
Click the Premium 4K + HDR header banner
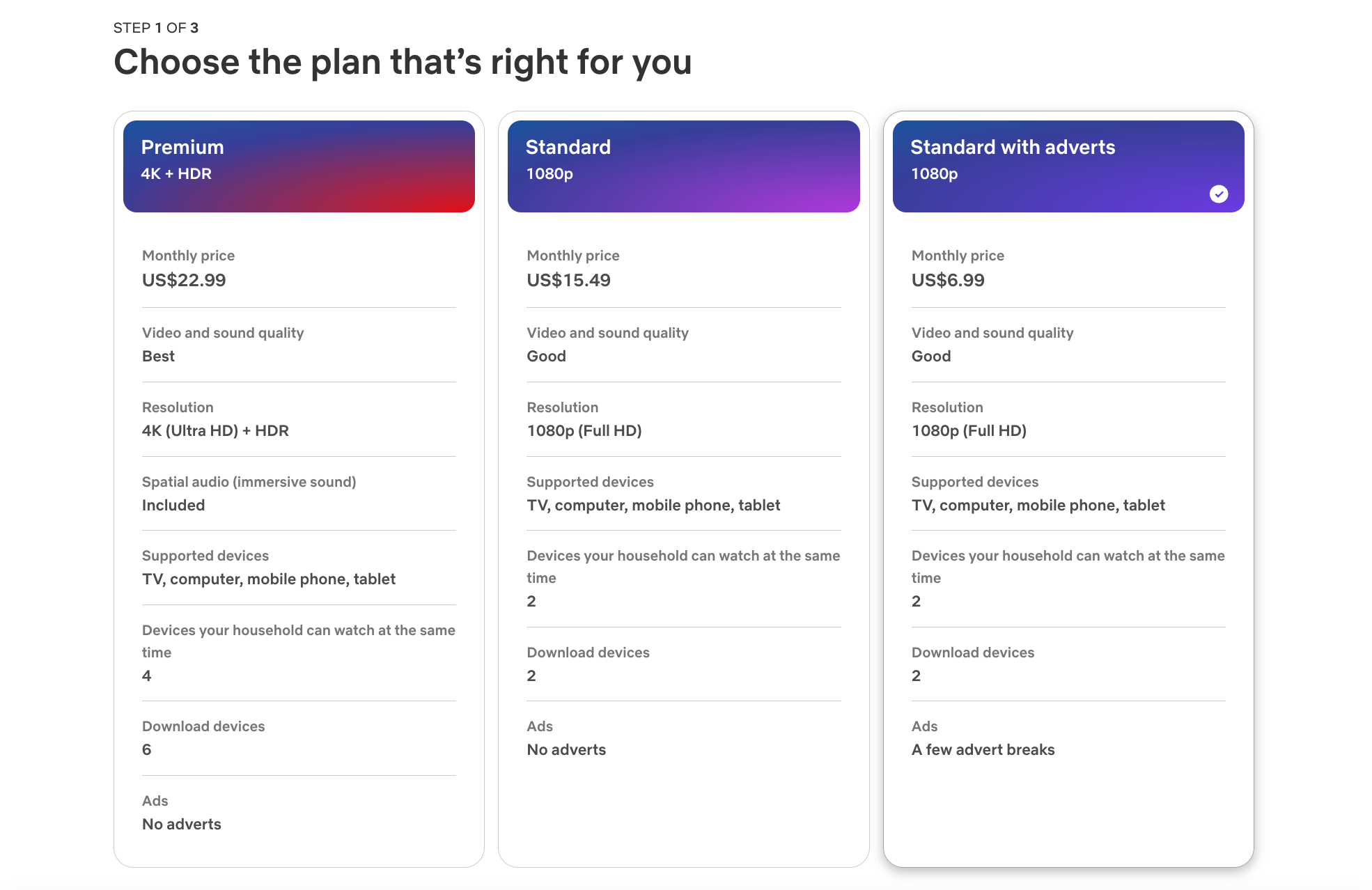pos(298,166)
